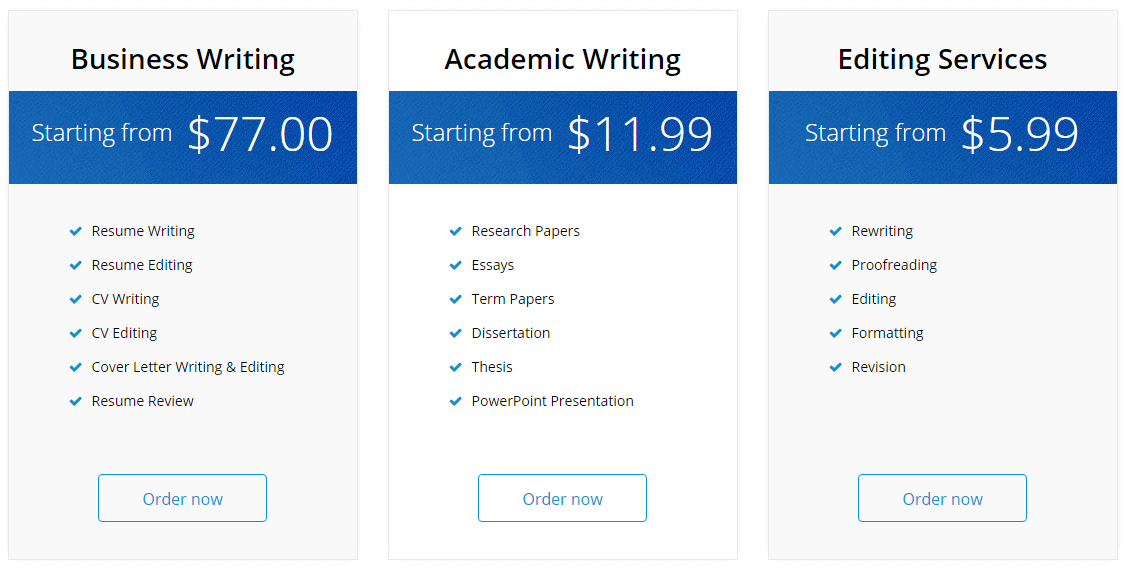The width and height of the screenshot is (1127, 567).
Task: Click the checkmark beside Proofreading
Action: [835, 265]
